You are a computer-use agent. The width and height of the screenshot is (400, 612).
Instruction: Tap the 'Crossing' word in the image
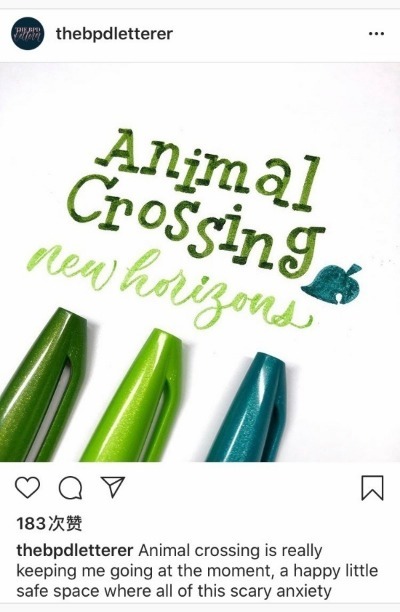[x=197, y=228]
